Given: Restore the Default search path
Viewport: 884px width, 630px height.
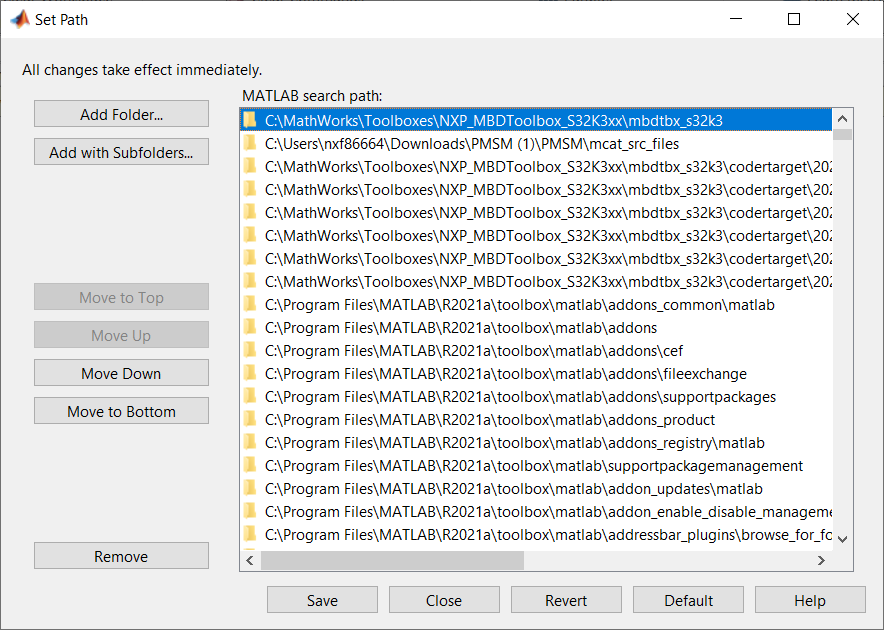Looking at the screenshot, I should (x=688, y=600).
